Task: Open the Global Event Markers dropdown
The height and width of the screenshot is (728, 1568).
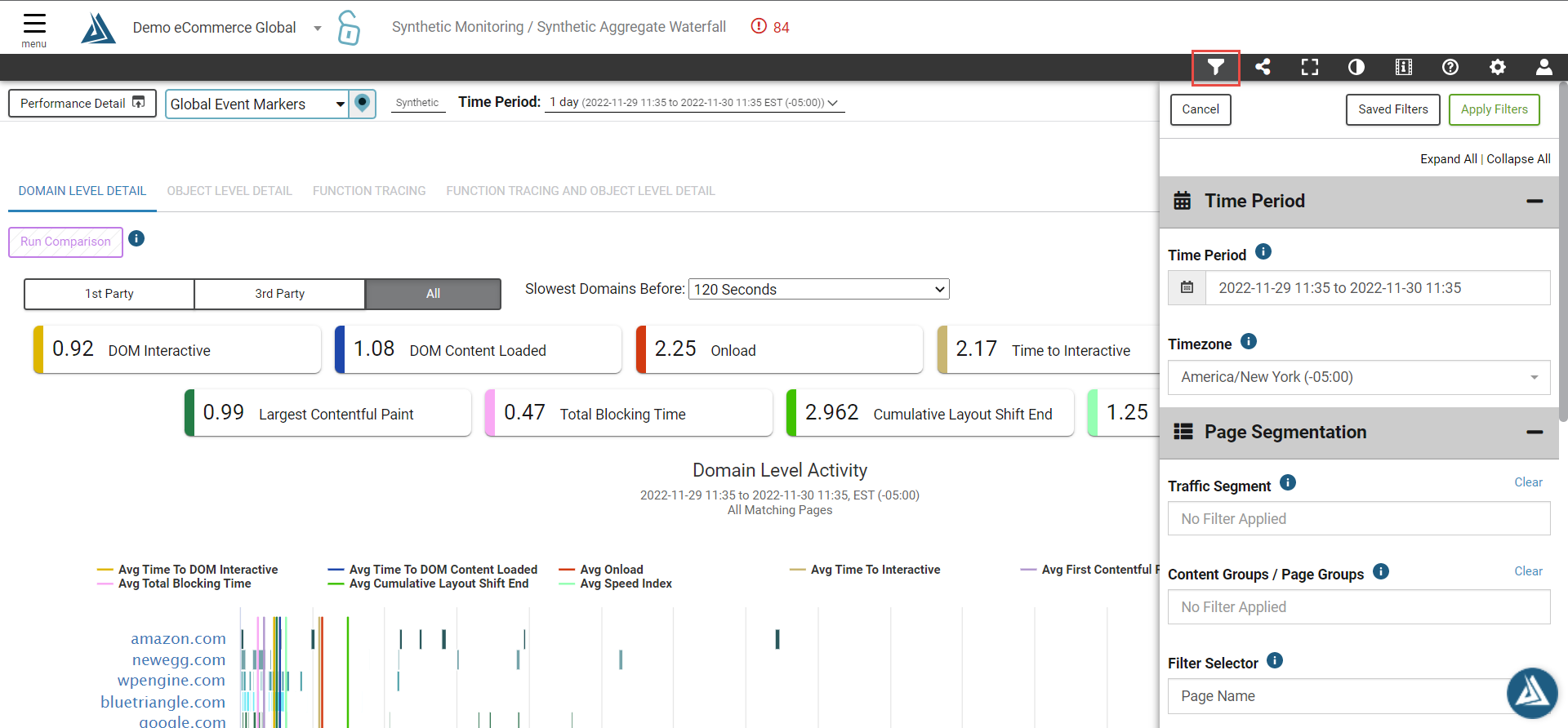Action: click(257, 104)
